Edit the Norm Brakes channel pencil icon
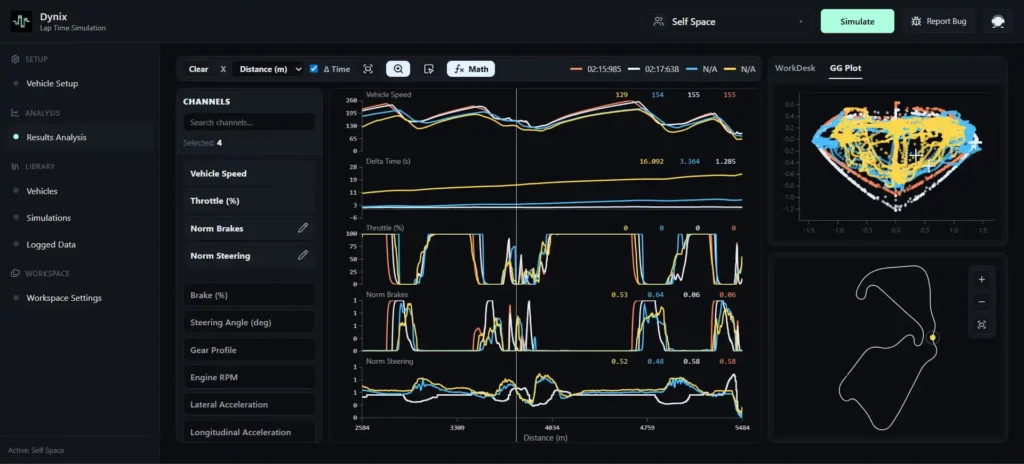Image resolution: width=1024 pixels, height=464 pixels. pyautogui.click(x=302, y=228)
